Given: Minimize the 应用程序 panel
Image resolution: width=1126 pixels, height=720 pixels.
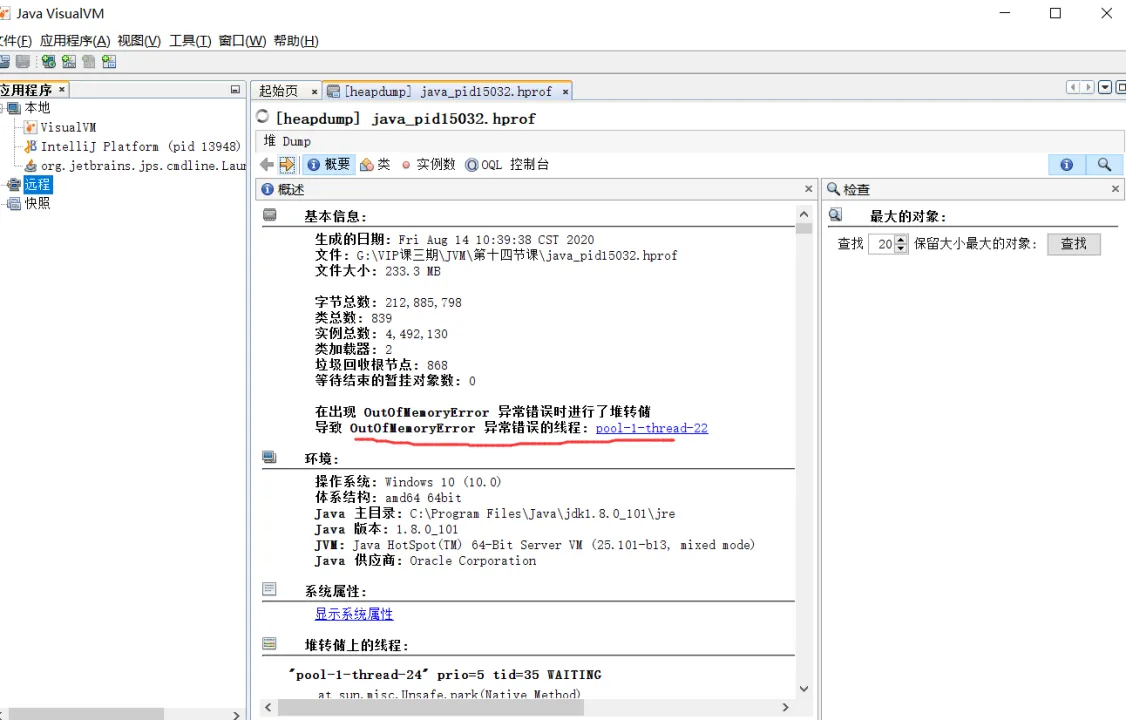Looking at the screenshot, I should coord(235,90).
